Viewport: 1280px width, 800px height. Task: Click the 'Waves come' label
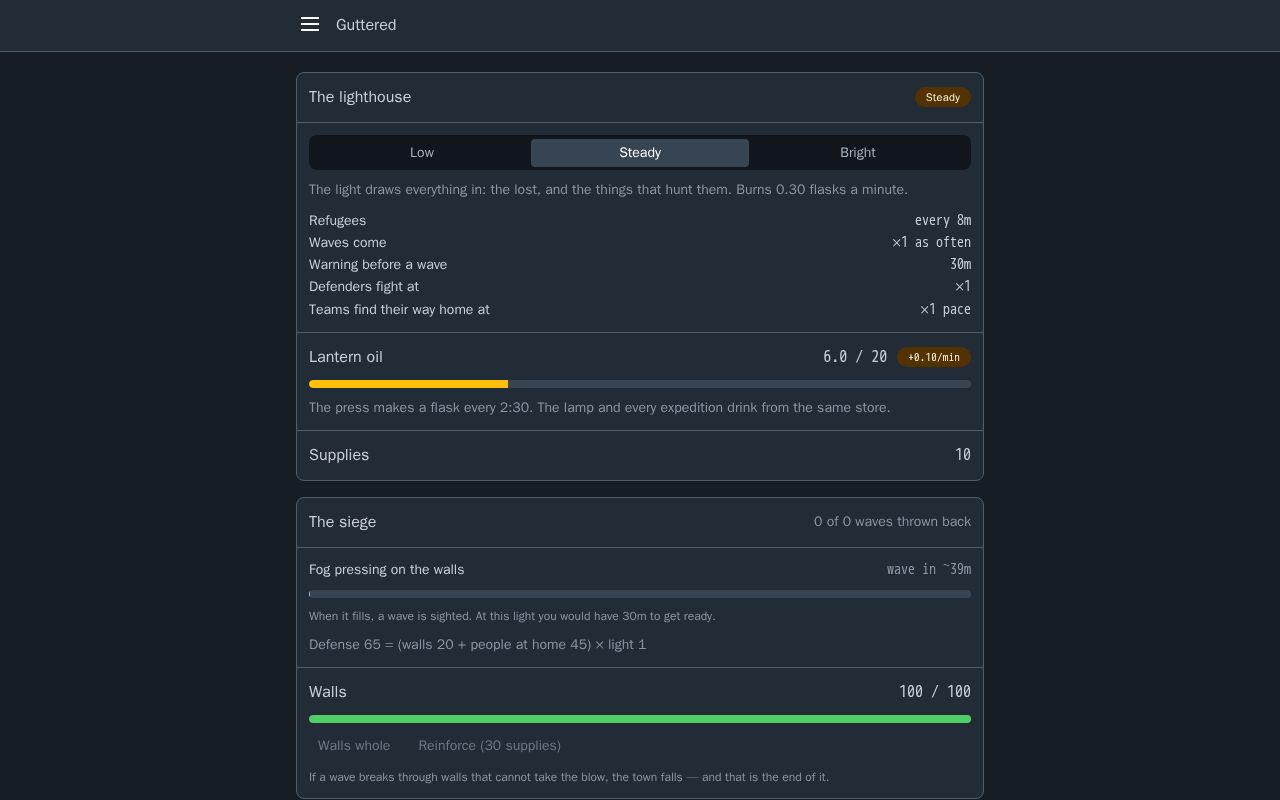pos(348,242)
